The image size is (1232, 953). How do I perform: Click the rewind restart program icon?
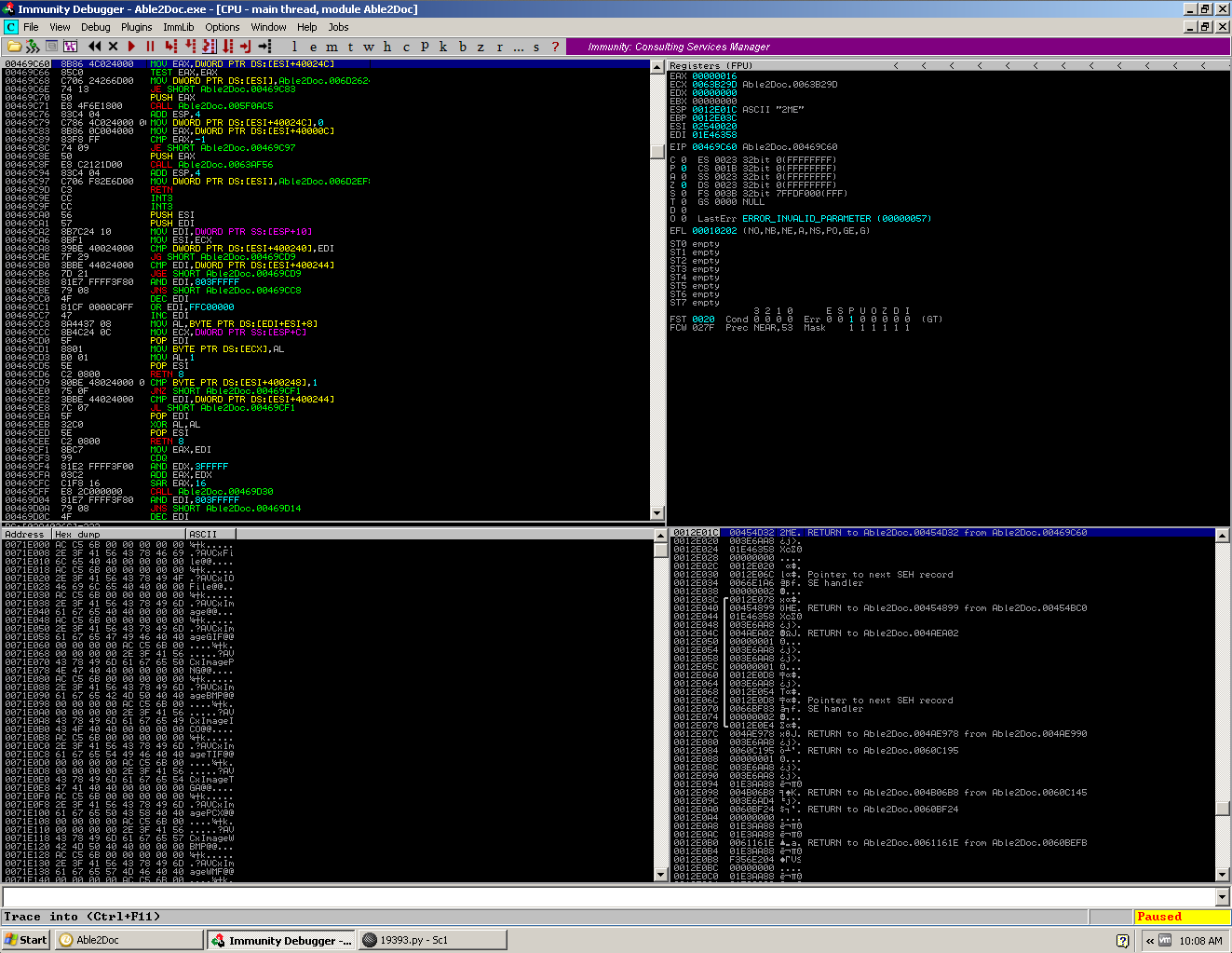coord(94,46)
